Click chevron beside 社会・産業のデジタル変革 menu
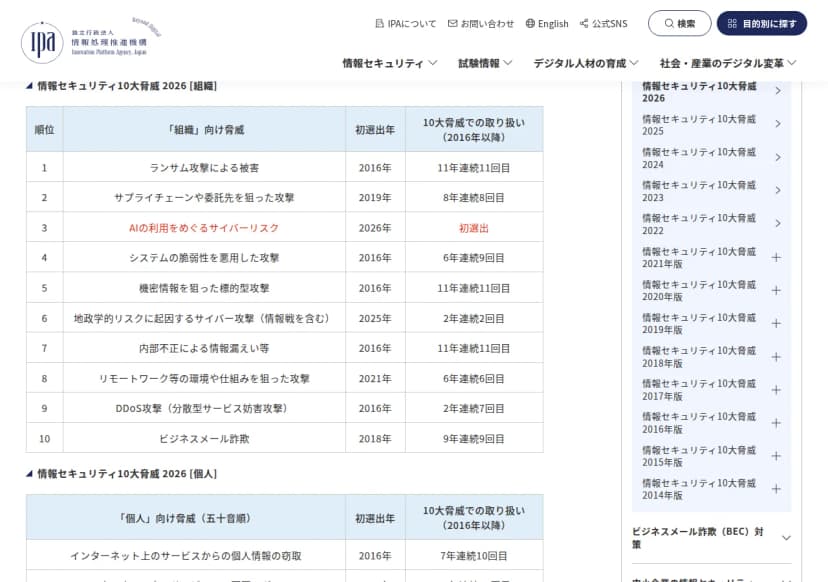 coord(792,63)
